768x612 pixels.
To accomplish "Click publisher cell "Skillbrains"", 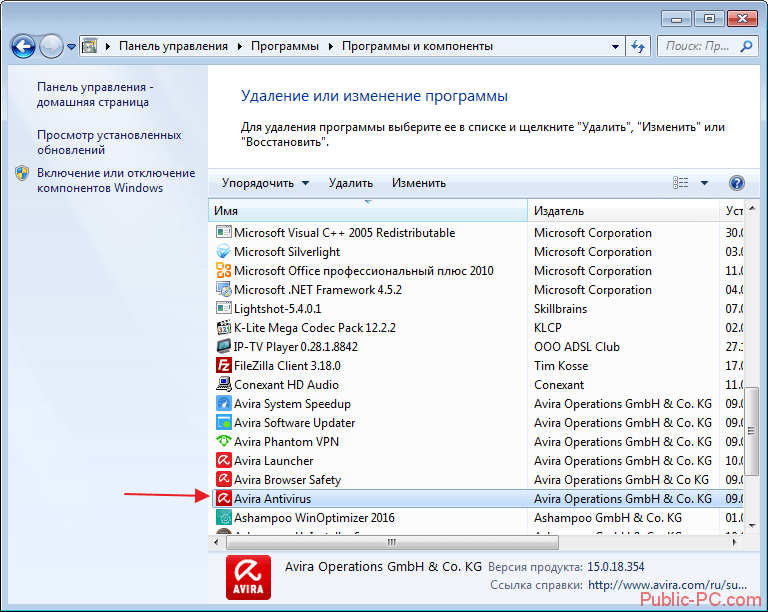I will pos(560,309).
